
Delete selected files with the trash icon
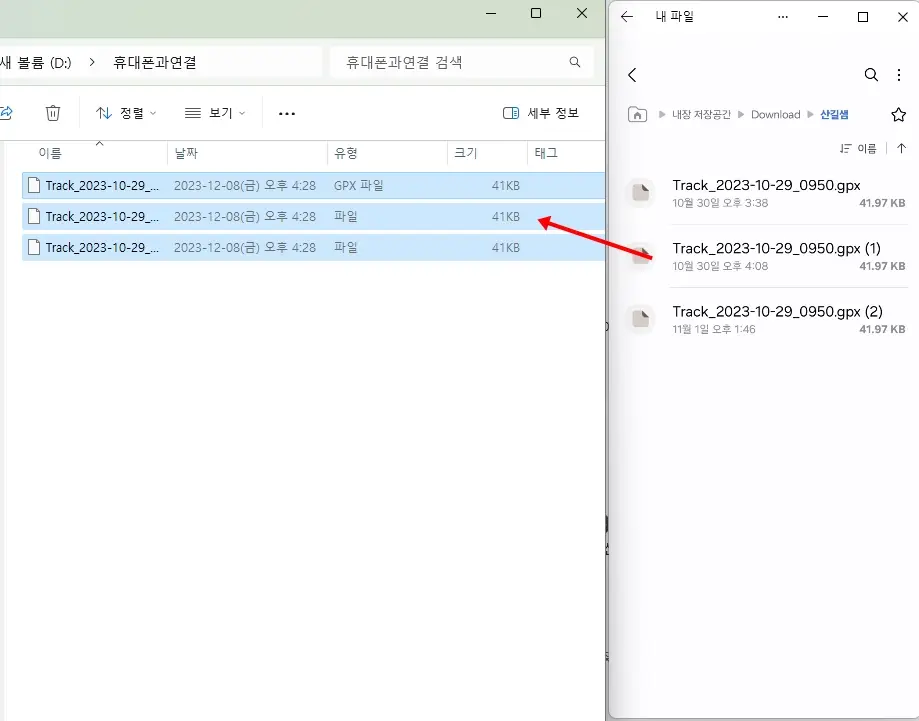point(53,113)
